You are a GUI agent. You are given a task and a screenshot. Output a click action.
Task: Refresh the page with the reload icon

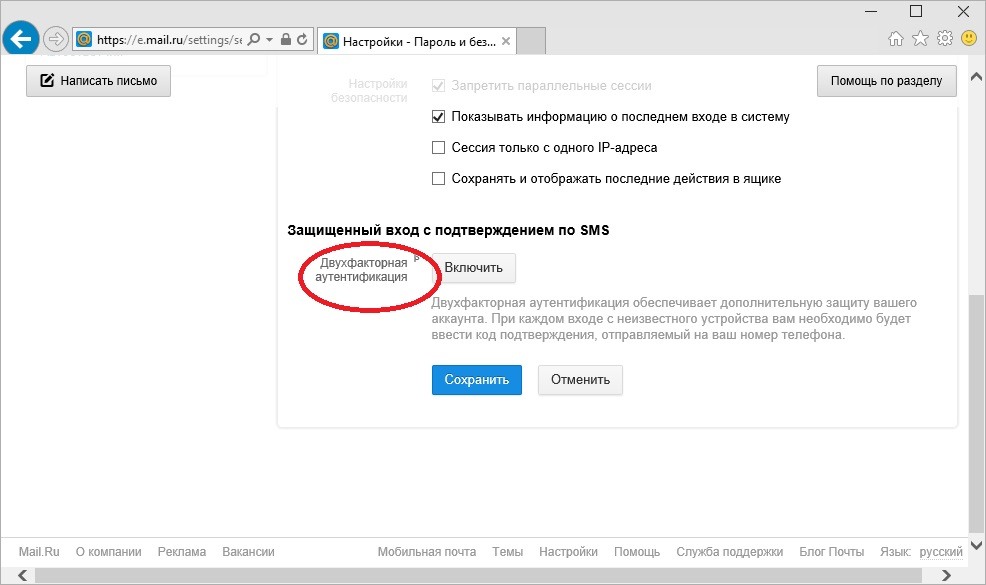pos(303,40)
